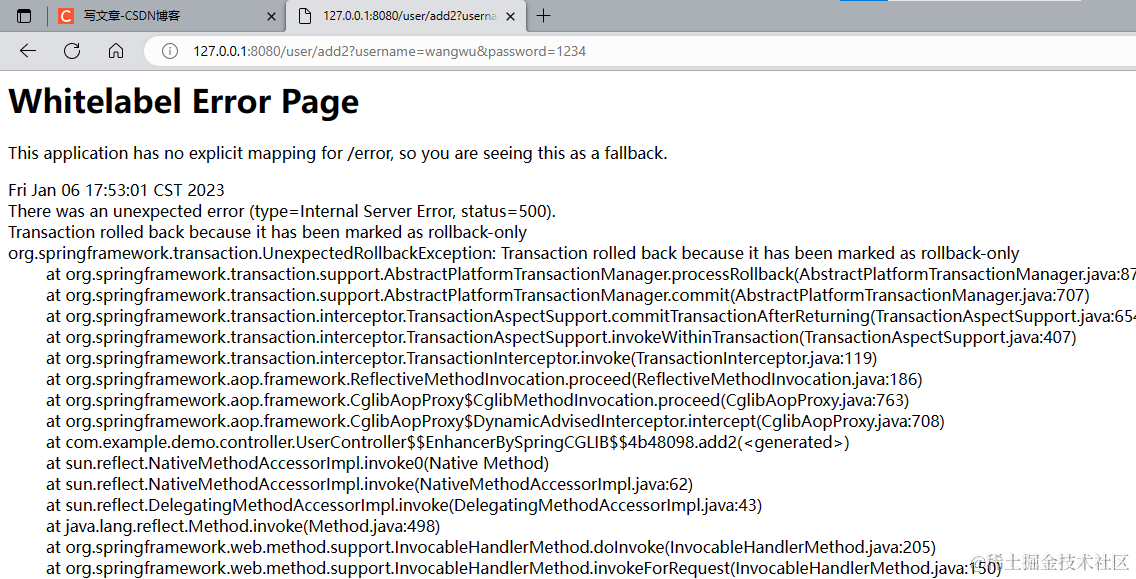Click the Whitelabel Error Page heading
The height and width of the screenshot is (579, 1136).
183,101
